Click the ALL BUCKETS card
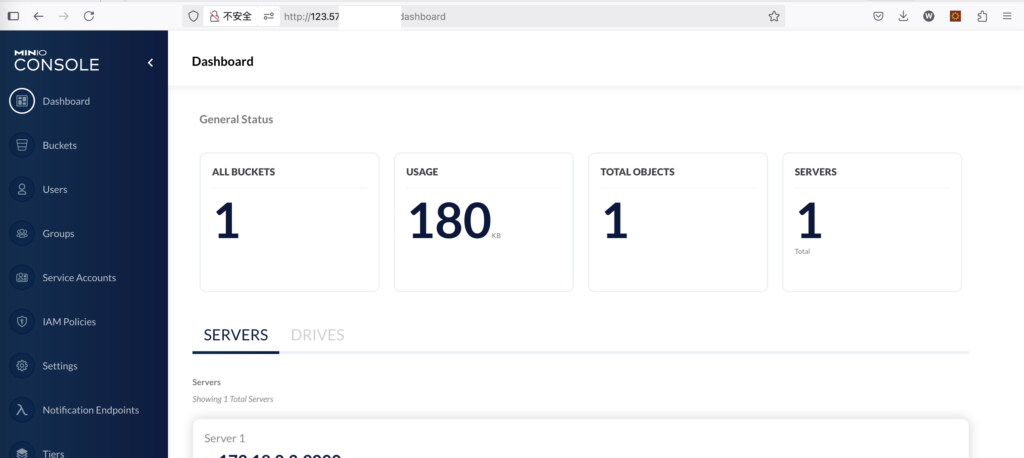This screenshot has width=1024, height=458. 289,222
